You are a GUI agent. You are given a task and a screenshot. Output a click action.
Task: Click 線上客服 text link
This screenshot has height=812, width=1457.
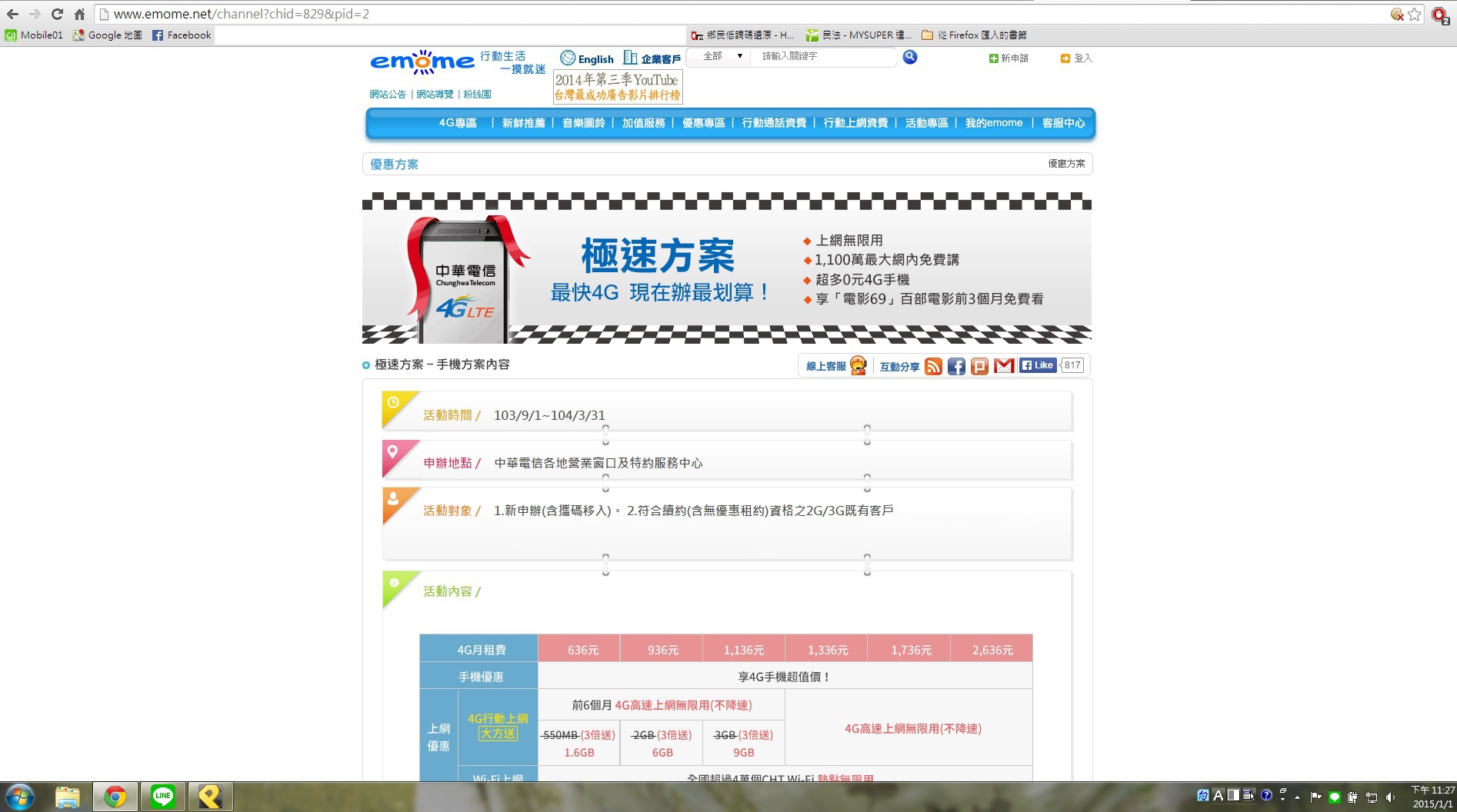click(826, 367)
